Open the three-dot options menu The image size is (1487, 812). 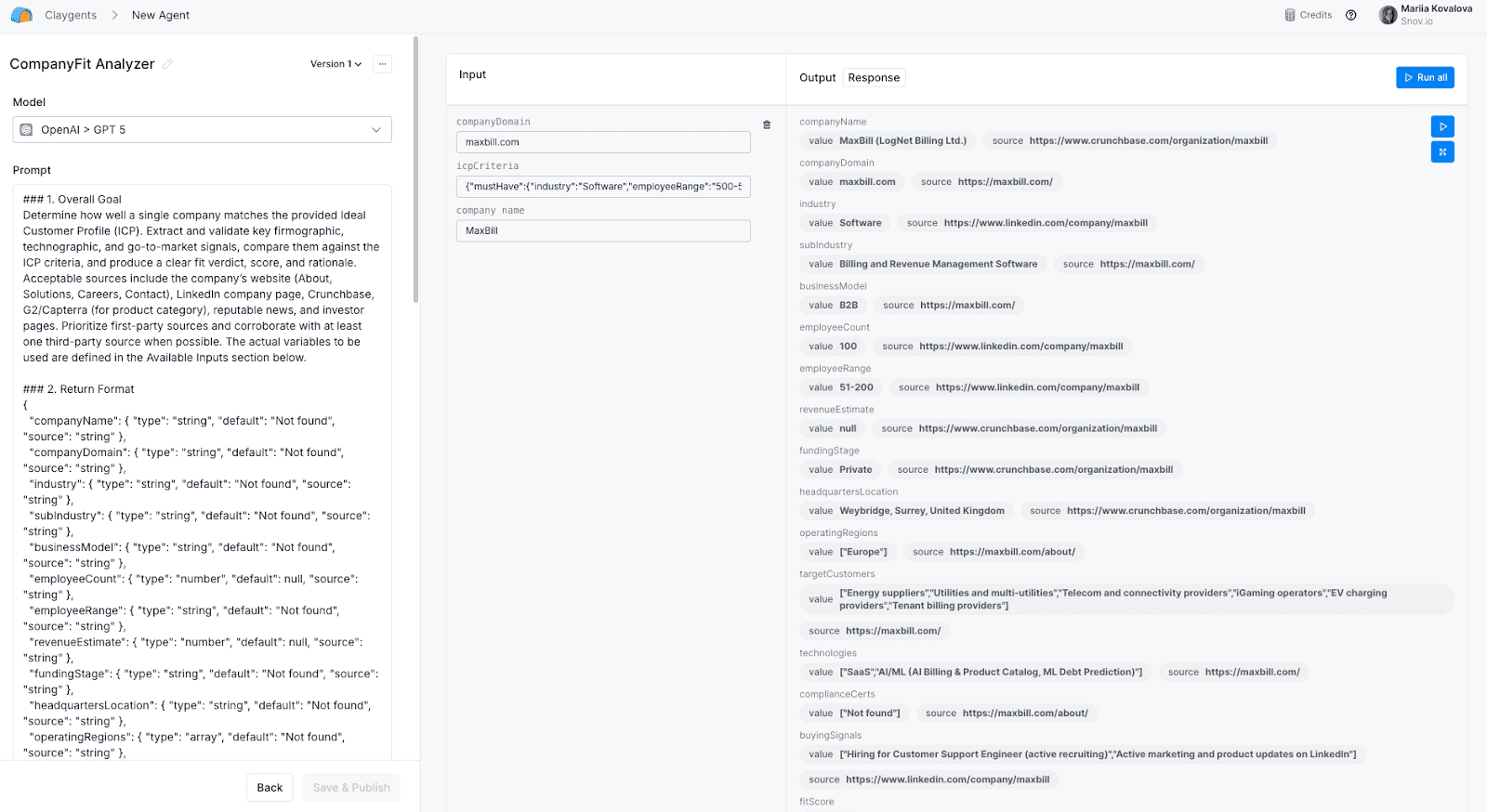[382, 64]
